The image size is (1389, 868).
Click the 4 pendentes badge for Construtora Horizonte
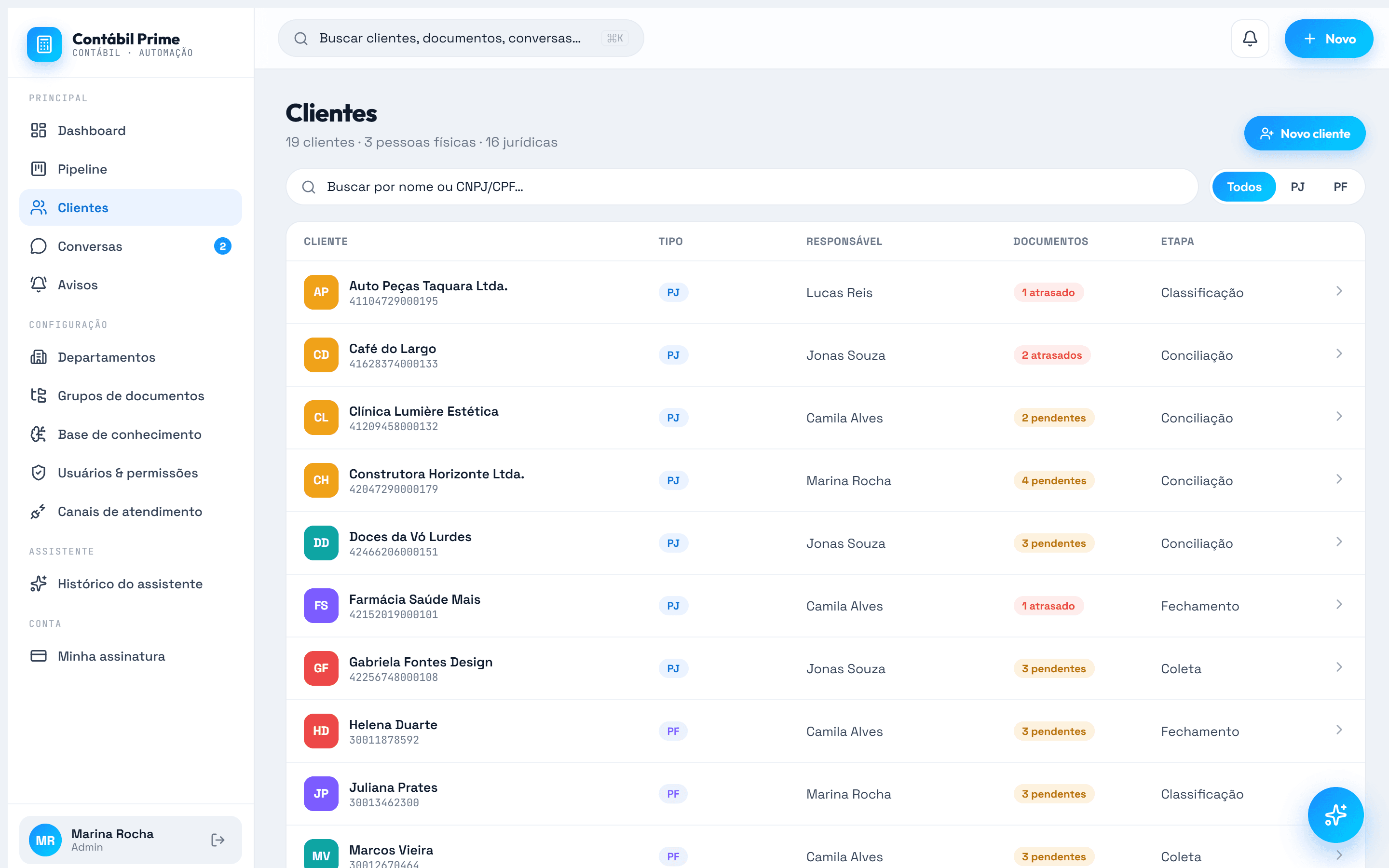point(1054,480)
